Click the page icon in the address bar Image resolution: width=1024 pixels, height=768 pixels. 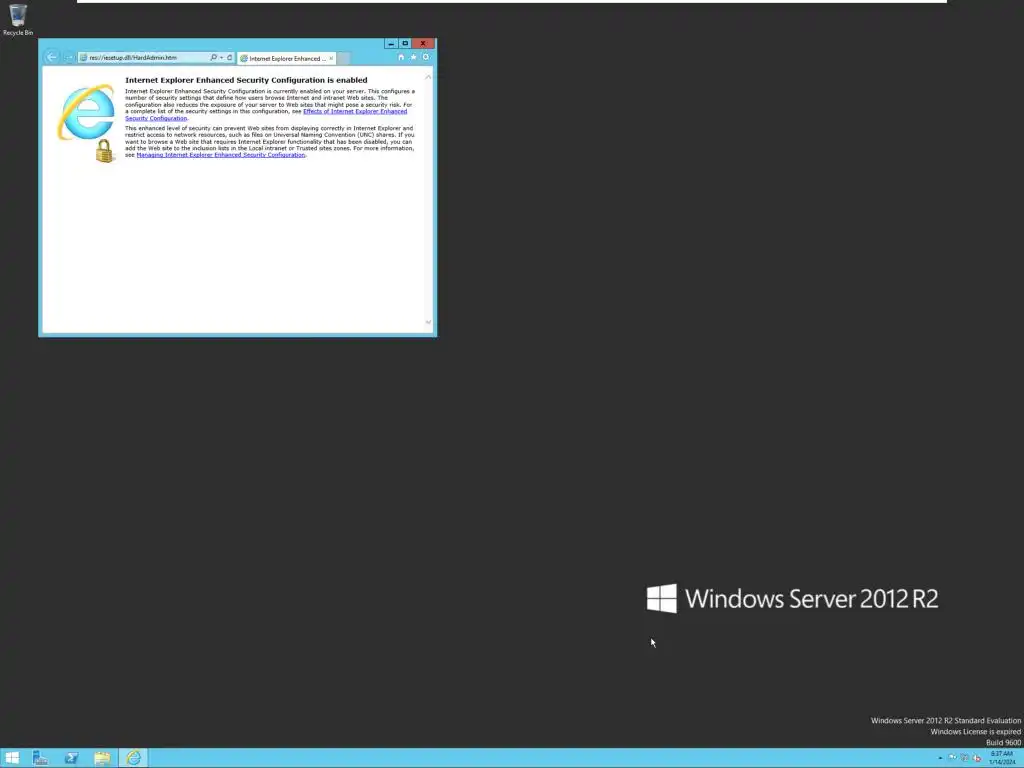coord(84,57)
